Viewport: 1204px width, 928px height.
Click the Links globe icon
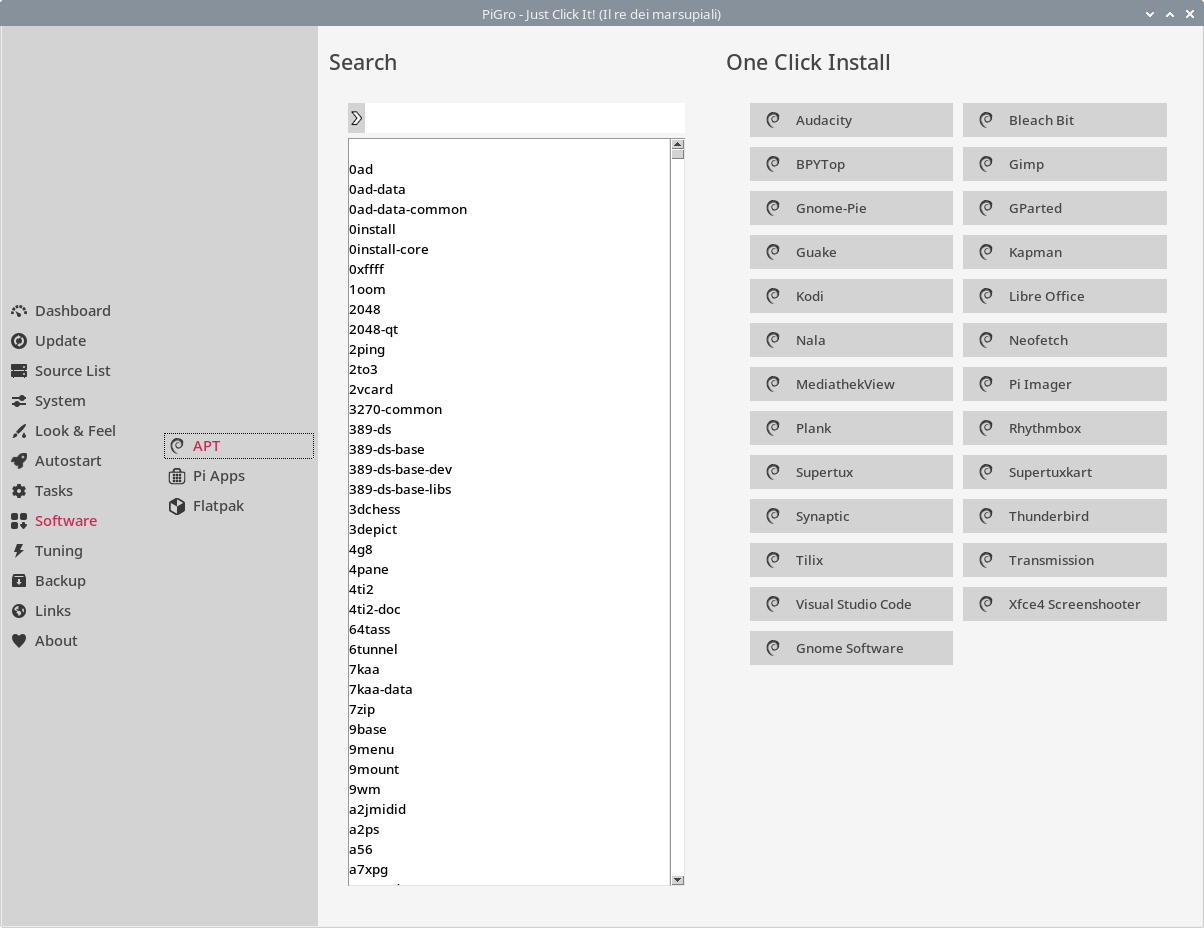click(x=19, y=611)
